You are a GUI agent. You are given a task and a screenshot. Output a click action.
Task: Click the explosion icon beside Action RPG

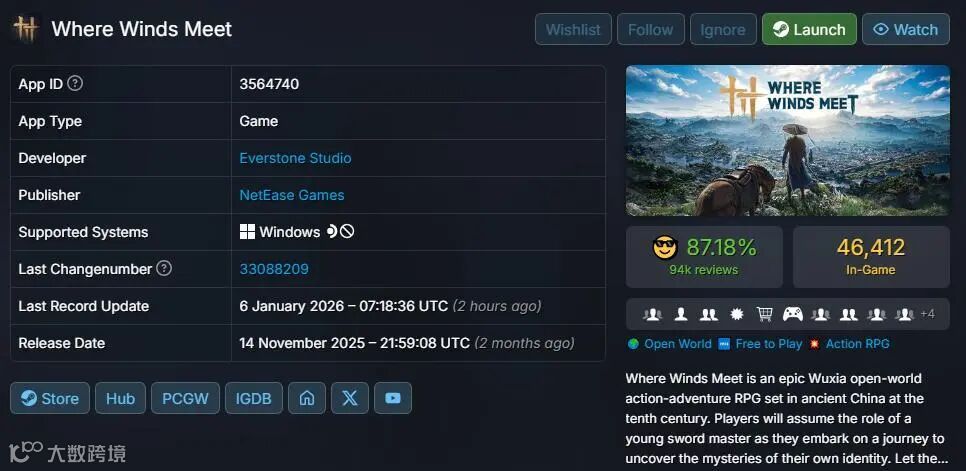click(814, 344)
